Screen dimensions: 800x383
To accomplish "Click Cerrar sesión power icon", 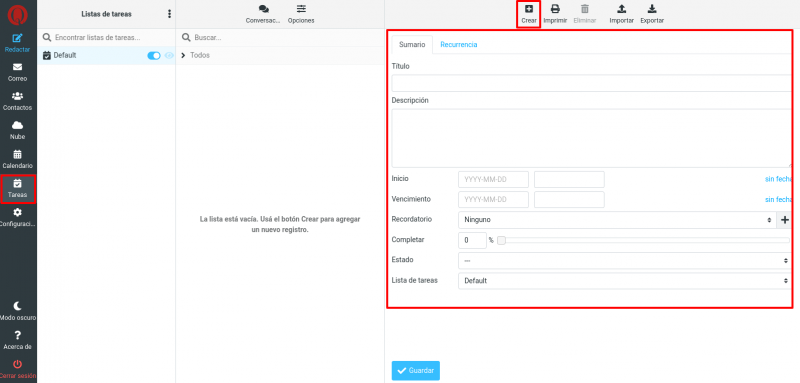I will [17, 364].
